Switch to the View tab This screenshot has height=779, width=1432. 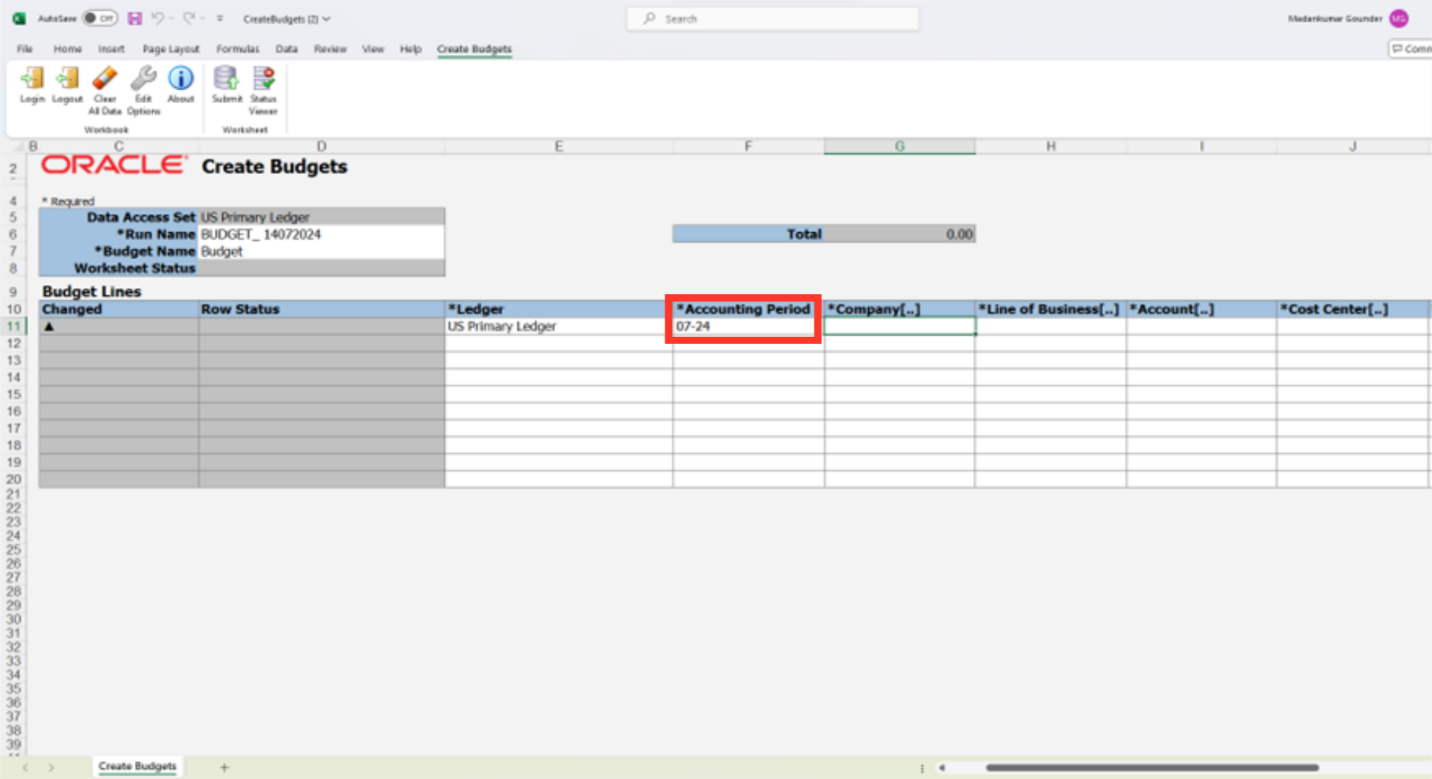[373, 49]
